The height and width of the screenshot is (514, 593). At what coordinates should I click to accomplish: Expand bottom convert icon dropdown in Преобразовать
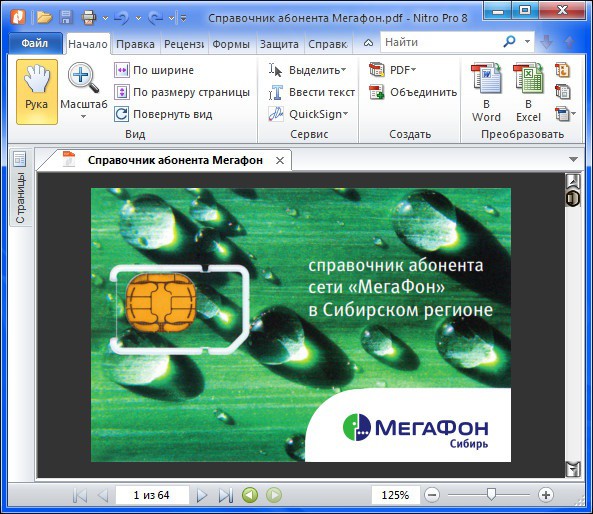pos(573,113)
